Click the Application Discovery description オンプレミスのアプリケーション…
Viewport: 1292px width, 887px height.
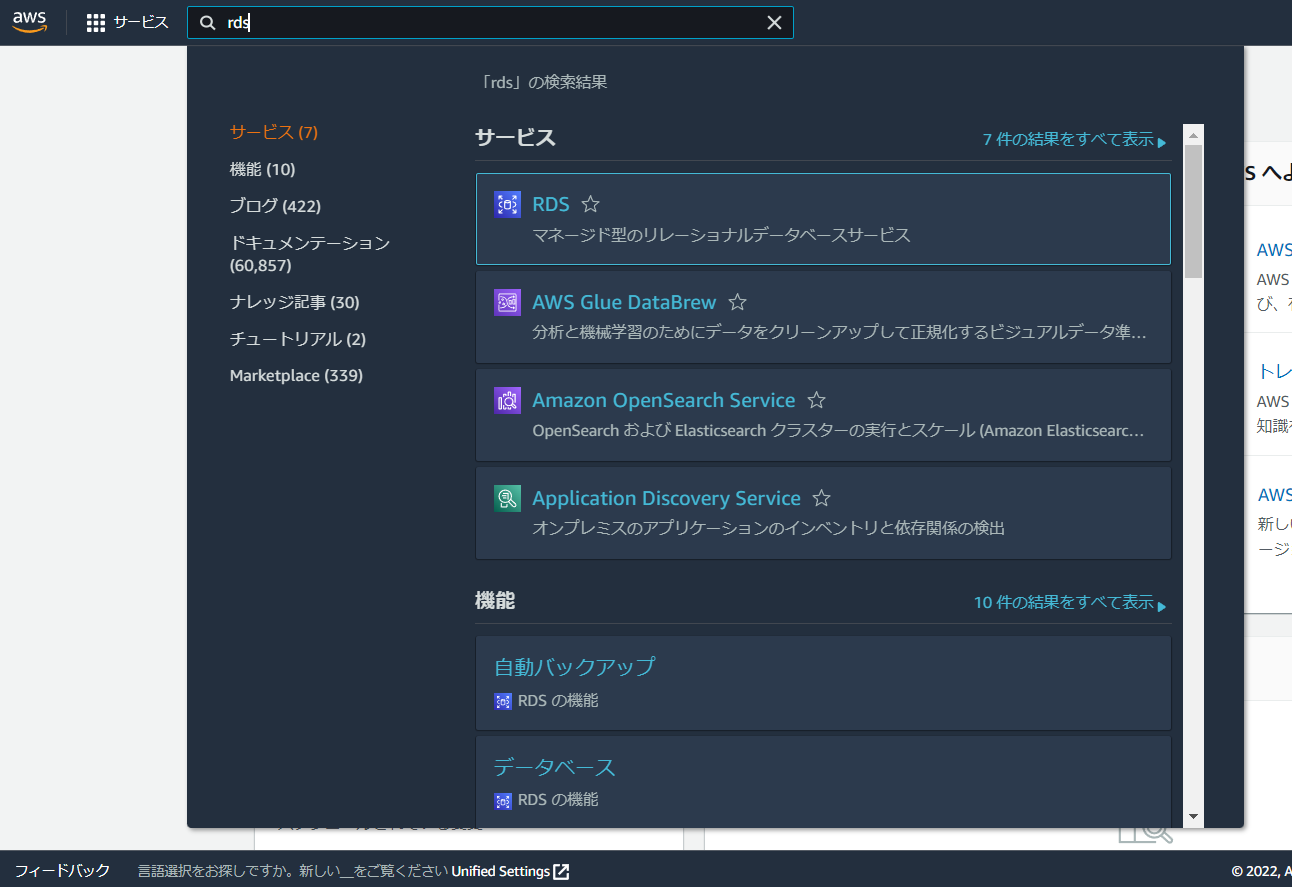[769, 528]
